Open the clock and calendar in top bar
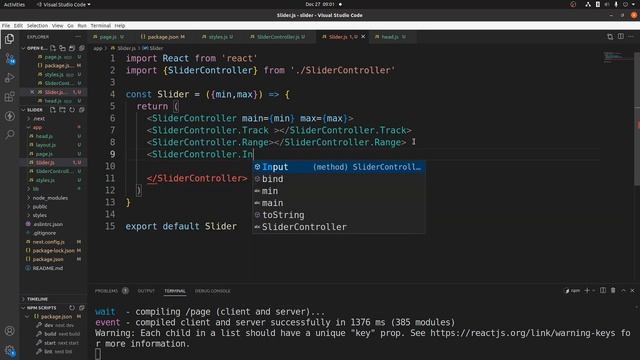The width and height of the screenshot is (640, 360). 320,4
